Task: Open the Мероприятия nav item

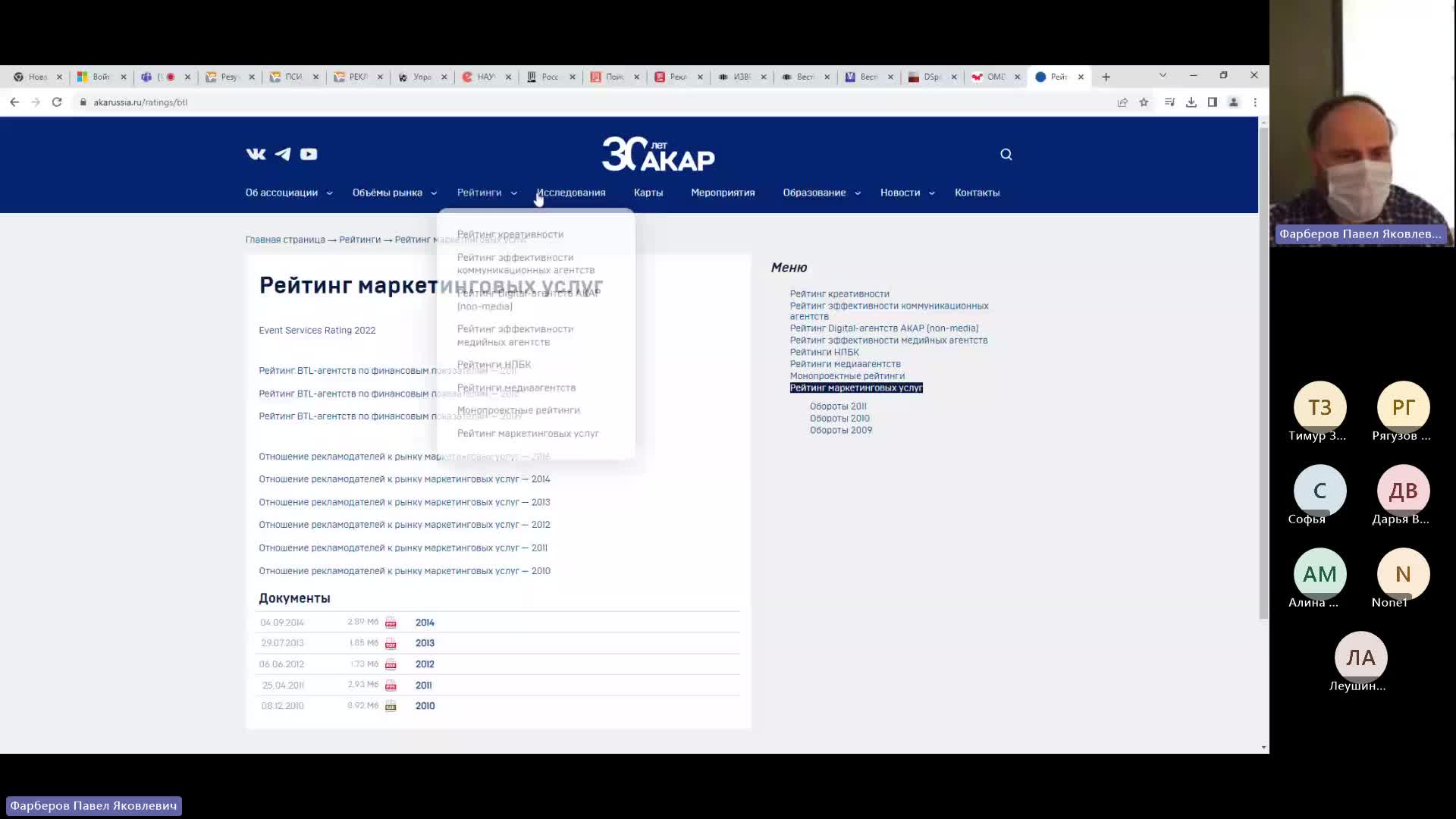Action: [x=723, y=193]
